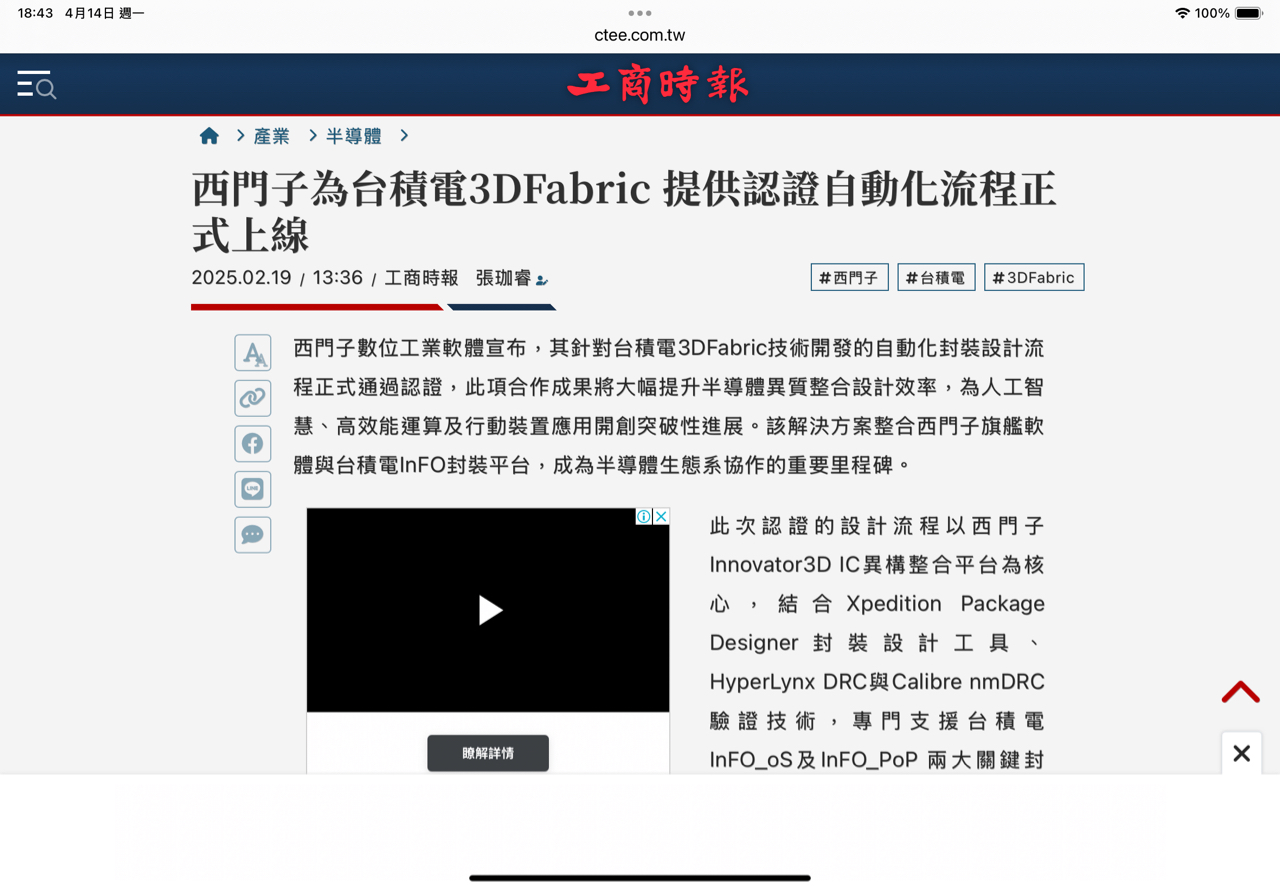
Task: Click the 工商時報 logo in header
Action: (657, 85)
